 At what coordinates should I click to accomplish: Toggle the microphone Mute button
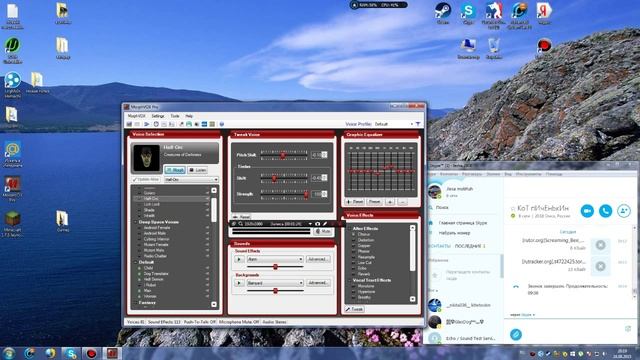tap(323, 231)
